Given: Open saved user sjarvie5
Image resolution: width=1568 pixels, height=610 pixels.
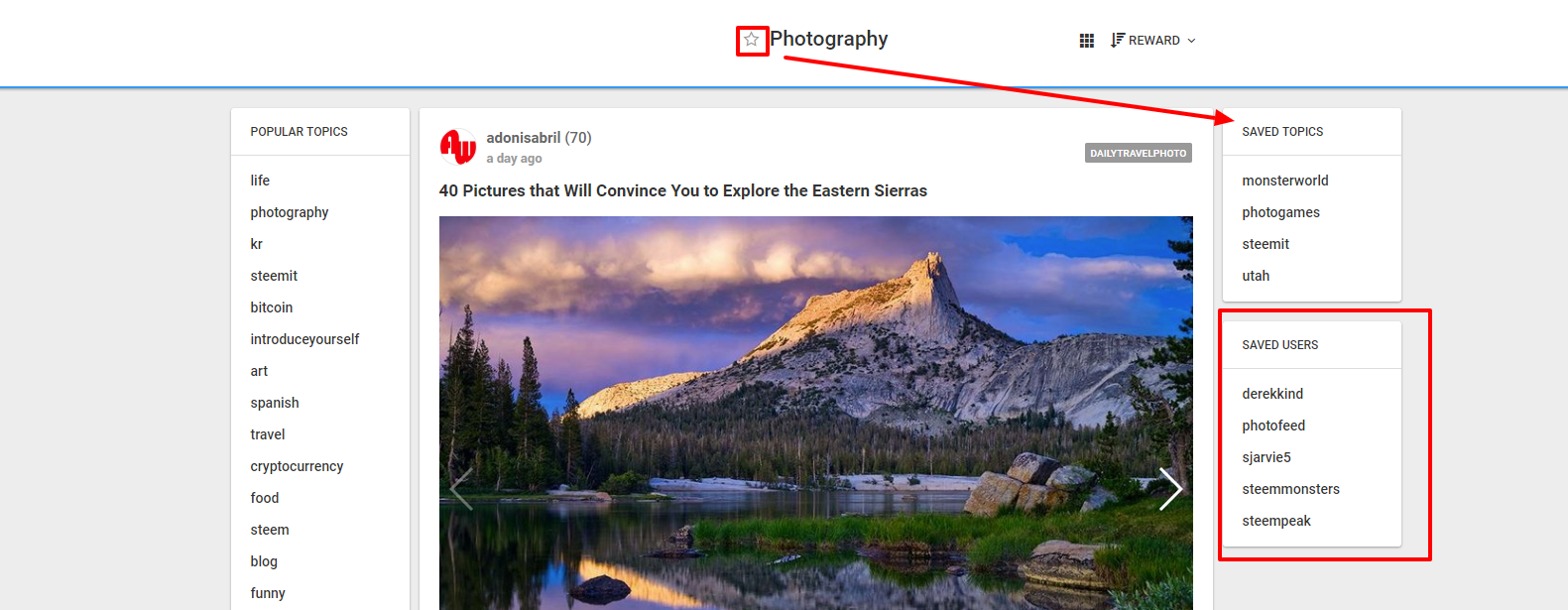Looking at the screenshot, I should click(x=1266, y=457).
